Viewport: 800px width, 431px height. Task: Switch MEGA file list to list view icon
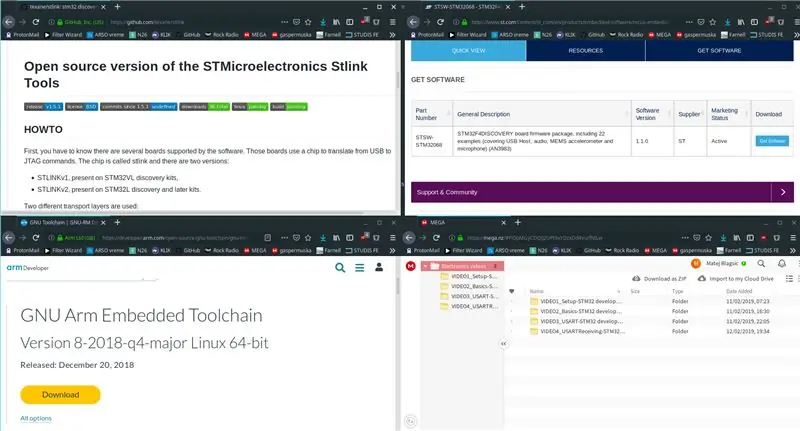click(x=789, y=278)
